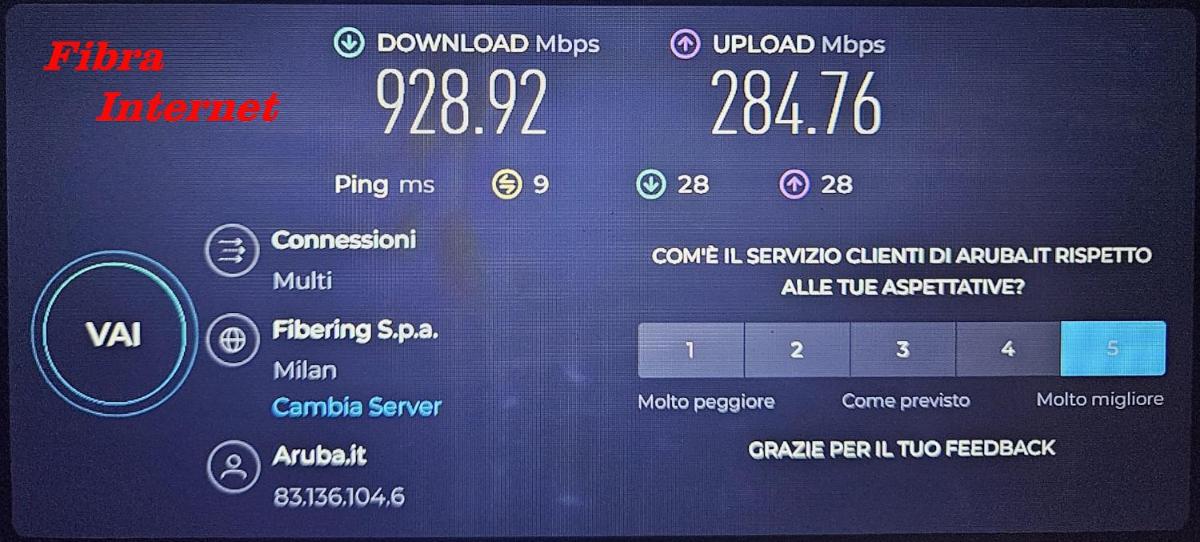Select rating 2 in the survey
Screen dimensions: 1200x542
(x=797, y=349)
